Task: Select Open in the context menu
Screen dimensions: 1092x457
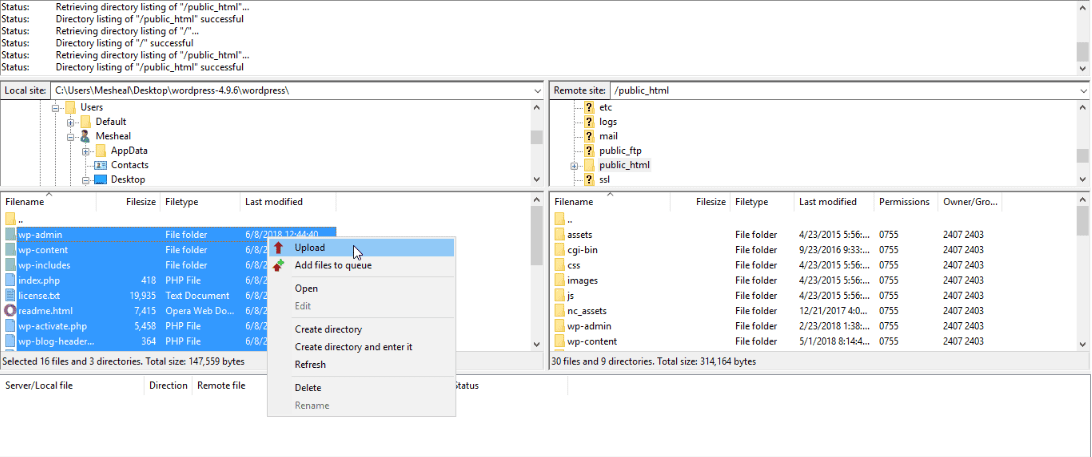Action: coord(361,288)
